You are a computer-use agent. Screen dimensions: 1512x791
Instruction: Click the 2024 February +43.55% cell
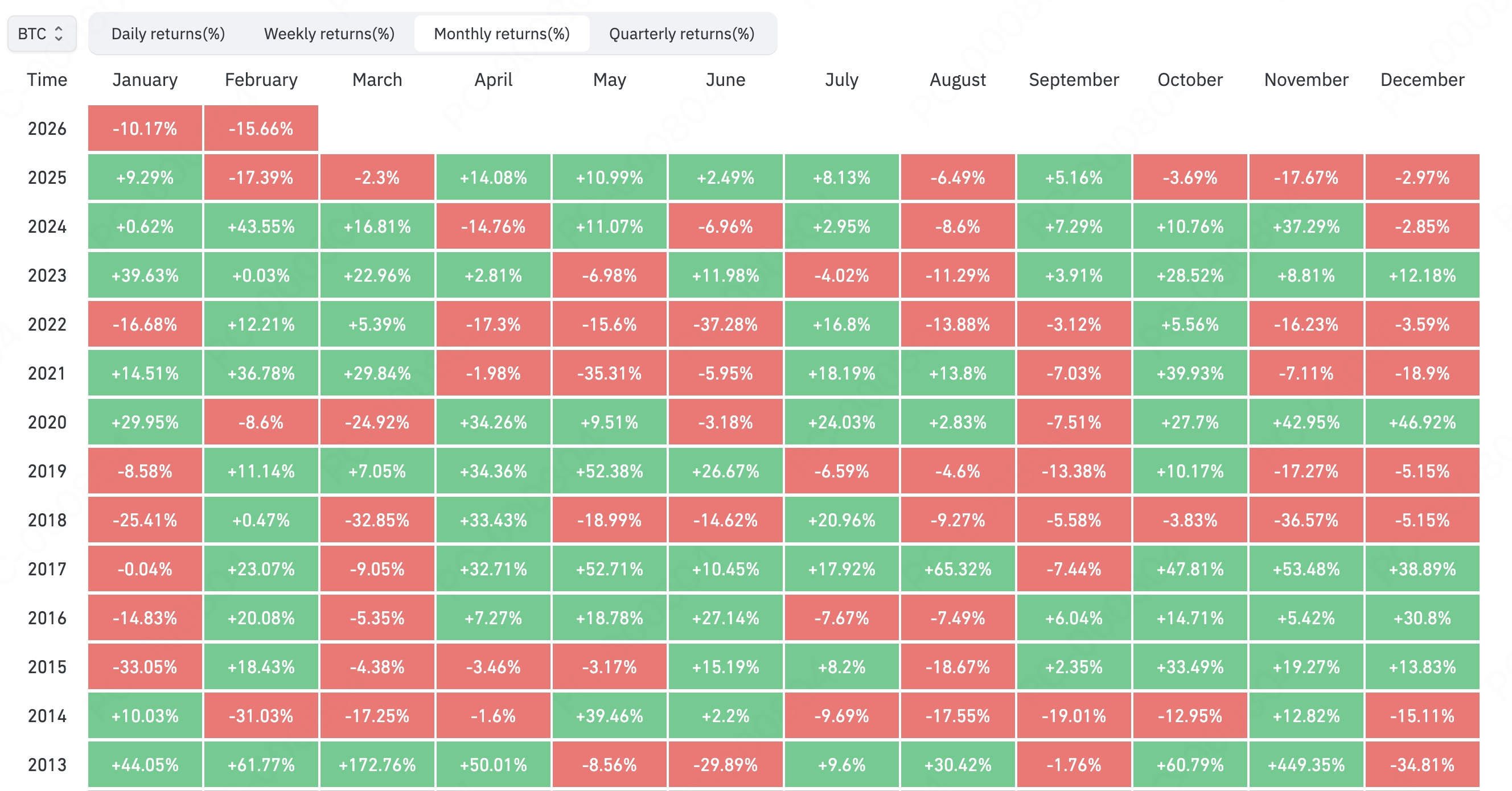(261, 226)
